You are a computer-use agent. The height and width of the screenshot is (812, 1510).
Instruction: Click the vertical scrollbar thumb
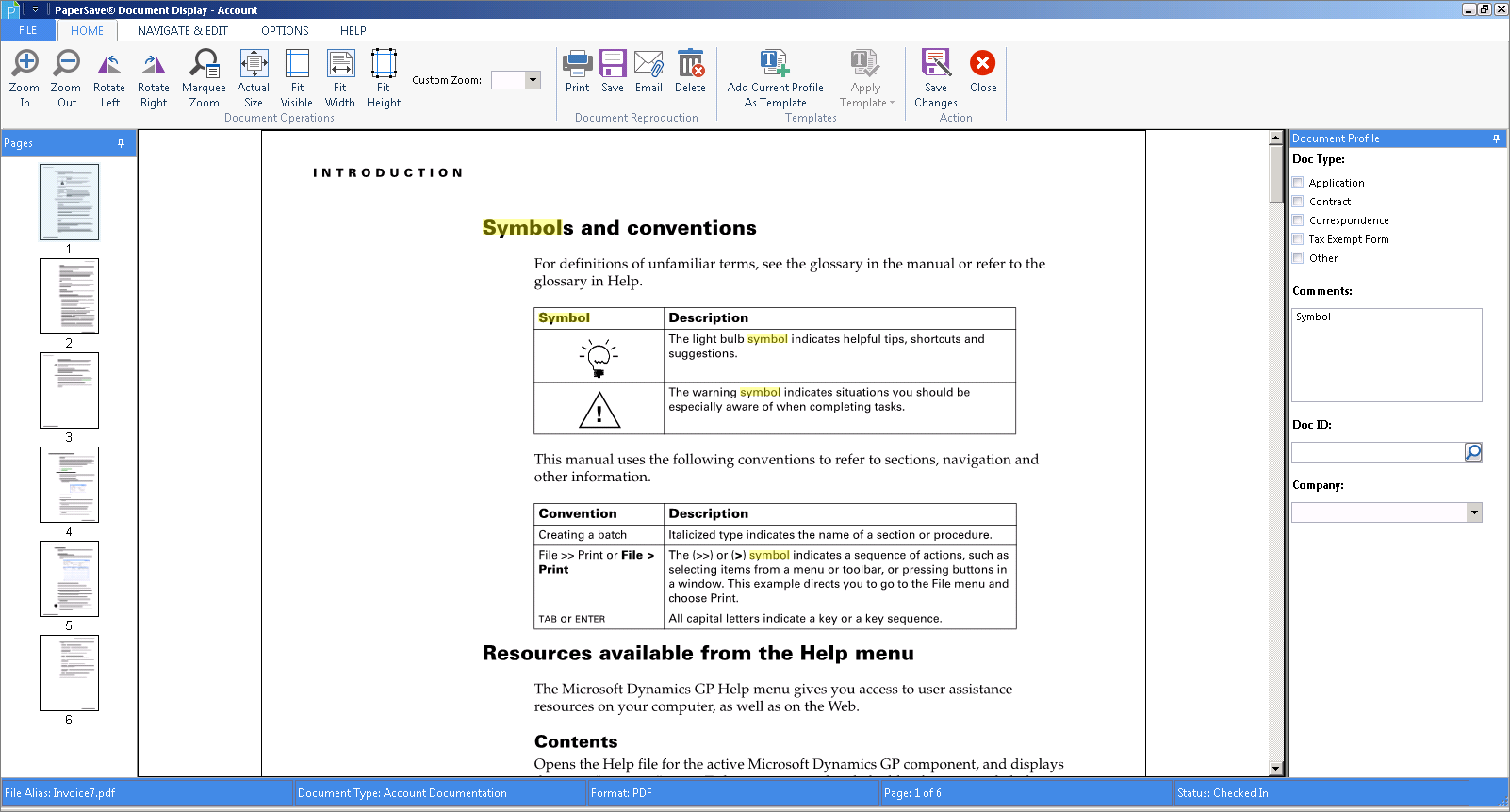(1276, 174)
